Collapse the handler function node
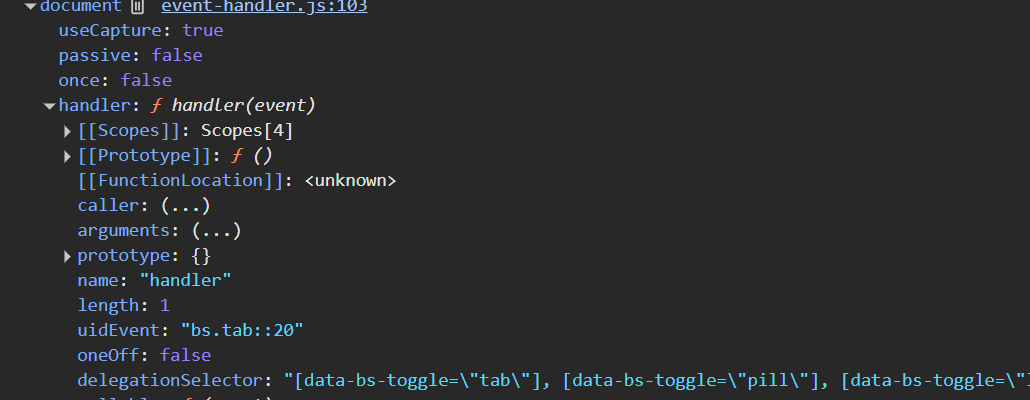This screenshot has width=1030, height=400. 49,106
